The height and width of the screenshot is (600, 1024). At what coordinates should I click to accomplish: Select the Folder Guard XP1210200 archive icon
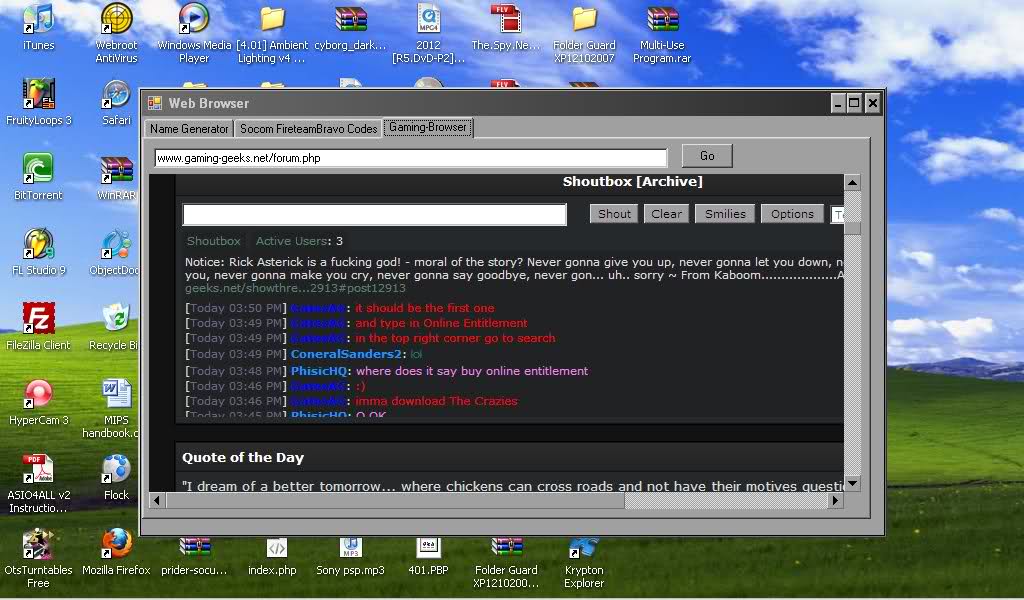point(506,563)
